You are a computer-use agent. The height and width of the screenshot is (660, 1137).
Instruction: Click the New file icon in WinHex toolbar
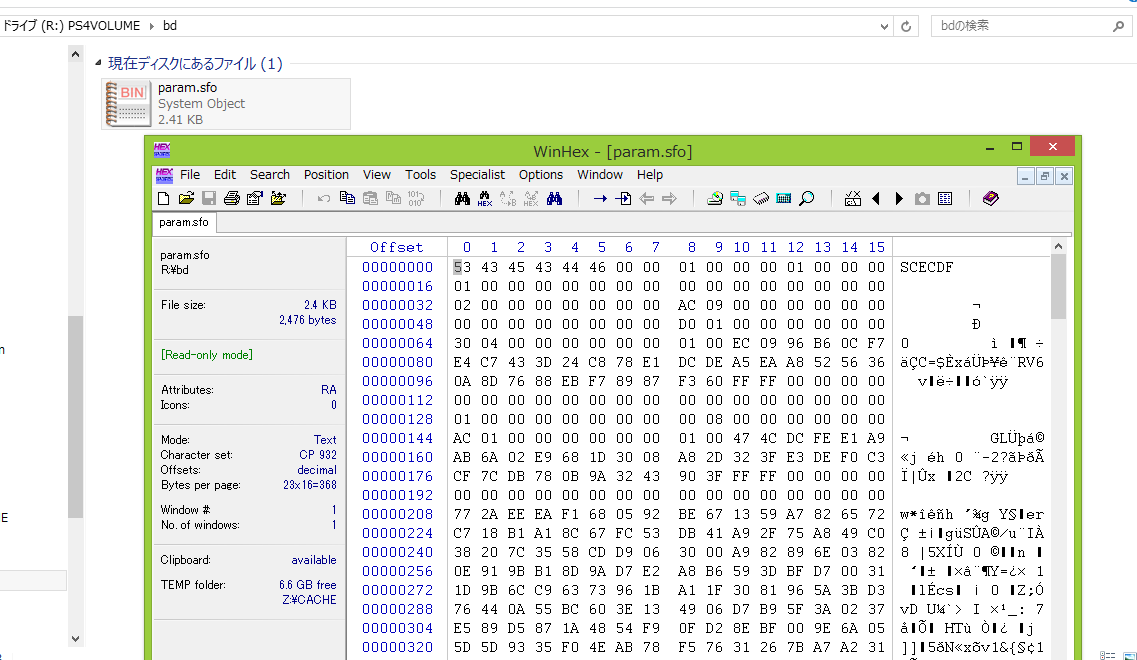(163, 199)
